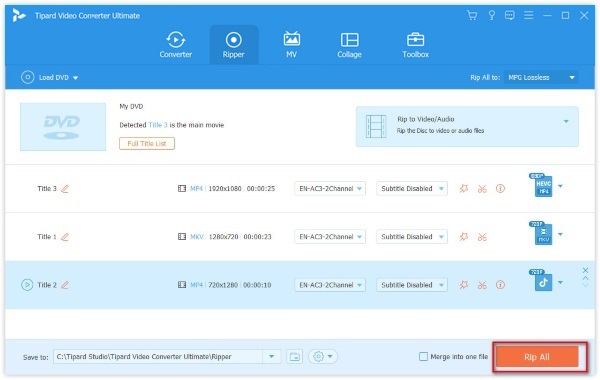The height and width of the screenshot is (380, 600).
Task: Open Title 1 subtitle dropdown
Action: tap(412, 237)
